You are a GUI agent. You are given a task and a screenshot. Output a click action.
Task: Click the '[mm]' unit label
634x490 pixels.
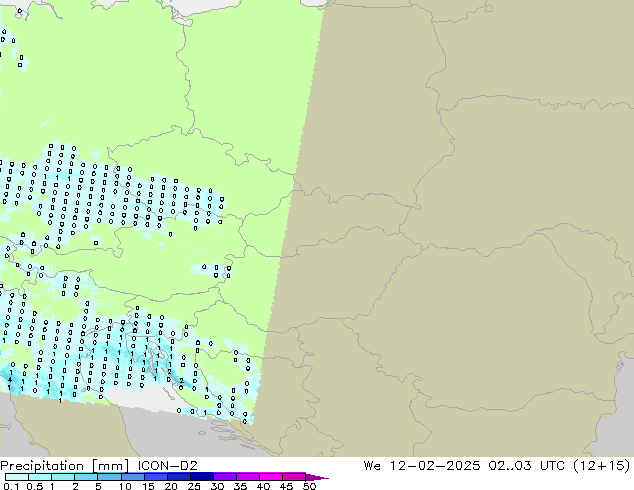pyautogui.click(x=110, y=466)
